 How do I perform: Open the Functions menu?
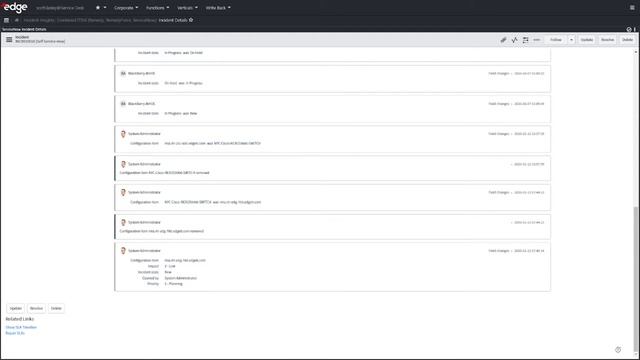(x=158, y=7)
